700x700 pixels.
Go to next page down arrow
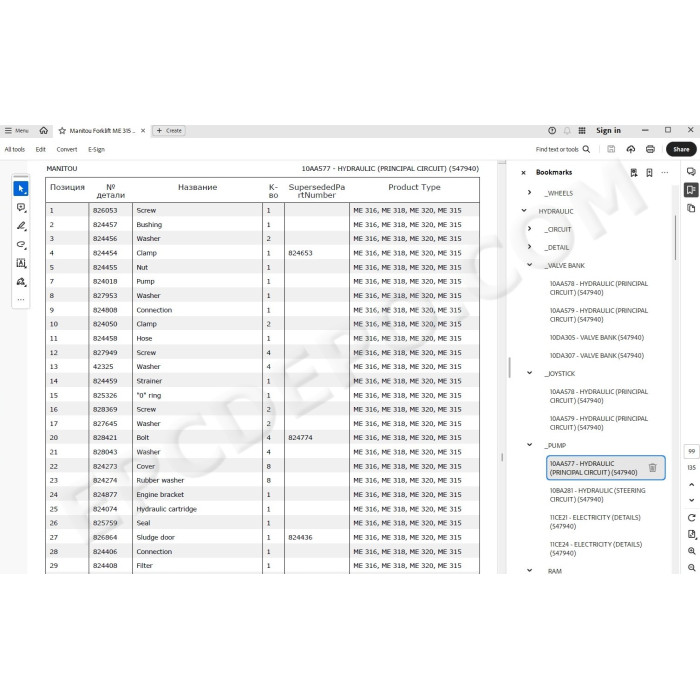[692, 500]
